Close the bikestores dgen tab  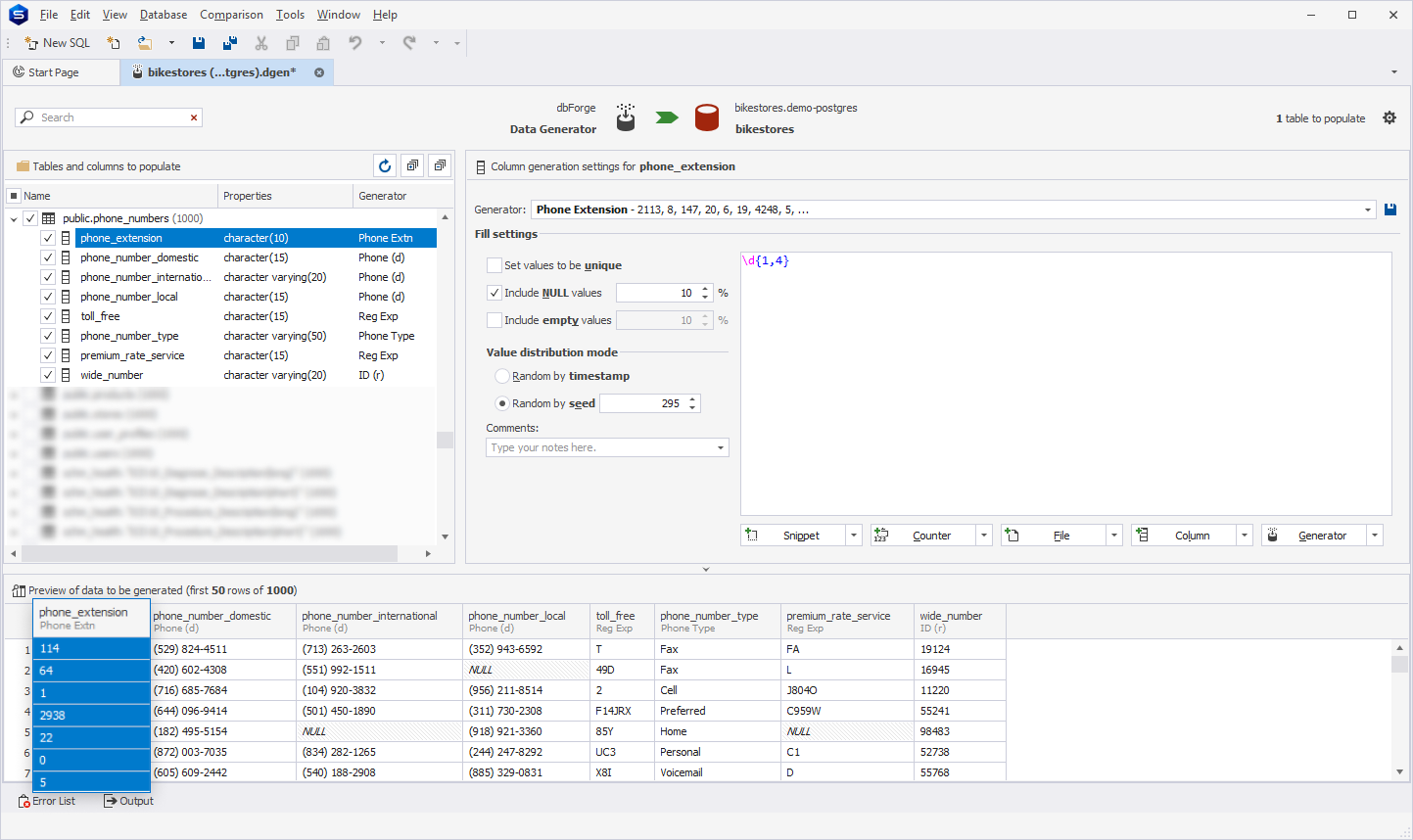(319, 72)
